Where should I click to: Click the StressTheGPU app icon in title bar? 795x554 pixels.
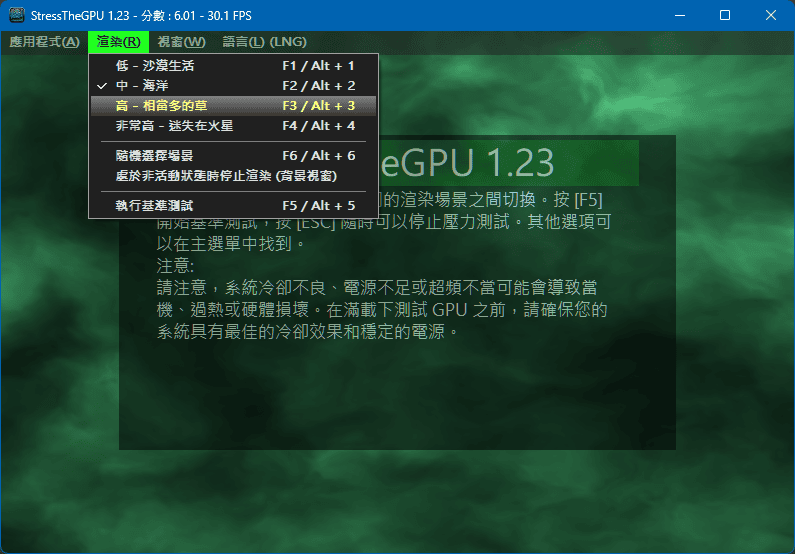pyautogui.click(x=16, y=15)
